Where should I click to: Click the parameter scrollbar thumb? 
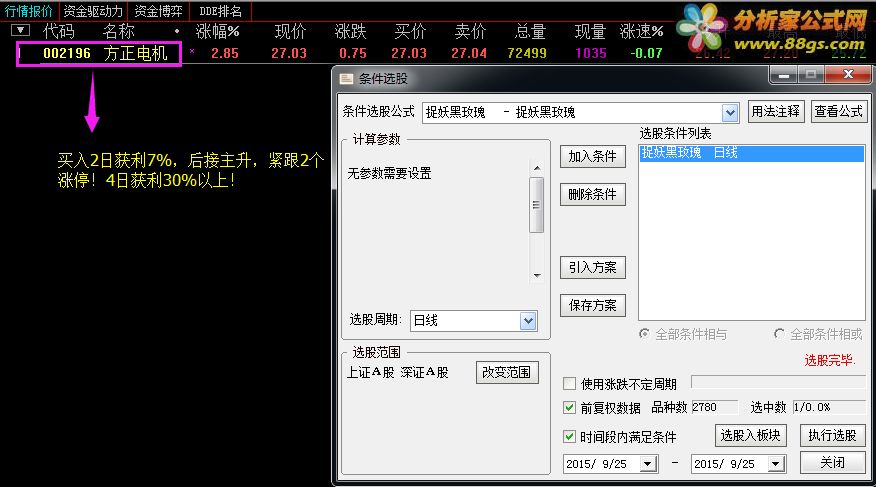pyautogui.click(x=536, y=204)
